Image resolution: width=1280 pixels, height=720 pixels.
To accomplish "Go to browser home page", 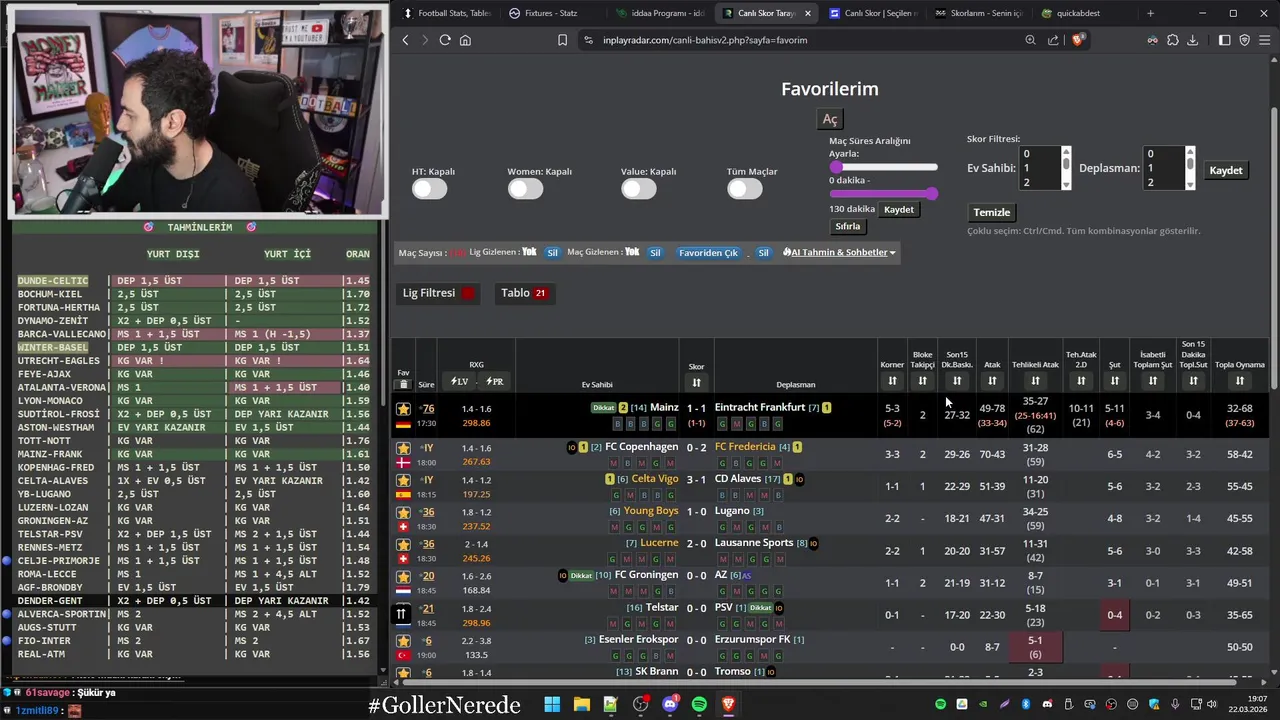I will pyautogui.click(x=465, y=40).
